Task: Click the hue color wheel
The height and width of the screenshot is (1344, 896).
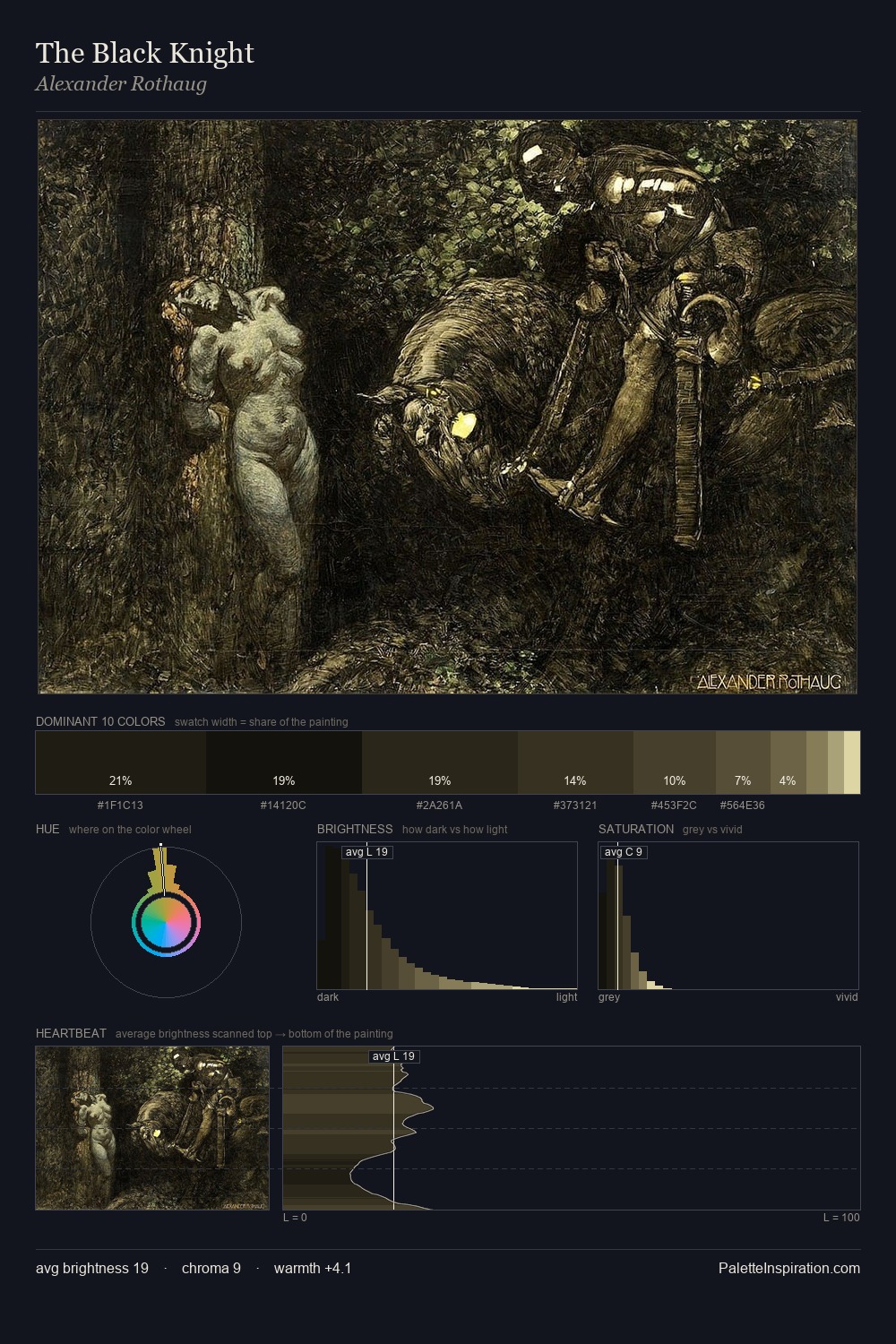Action: (166, 922)
